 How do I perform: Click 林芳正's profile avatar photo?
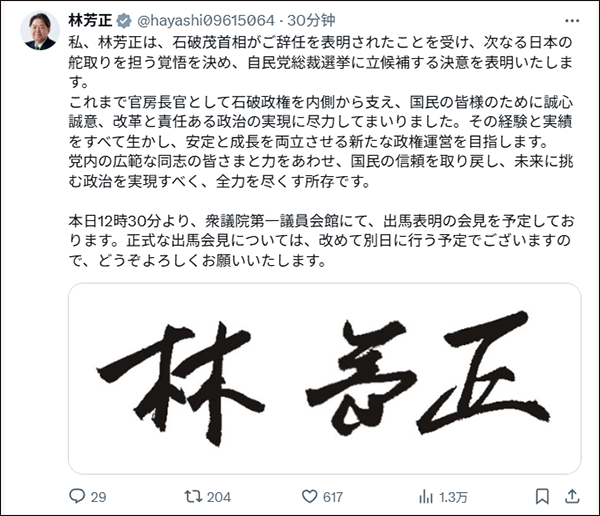click(39, 32)
